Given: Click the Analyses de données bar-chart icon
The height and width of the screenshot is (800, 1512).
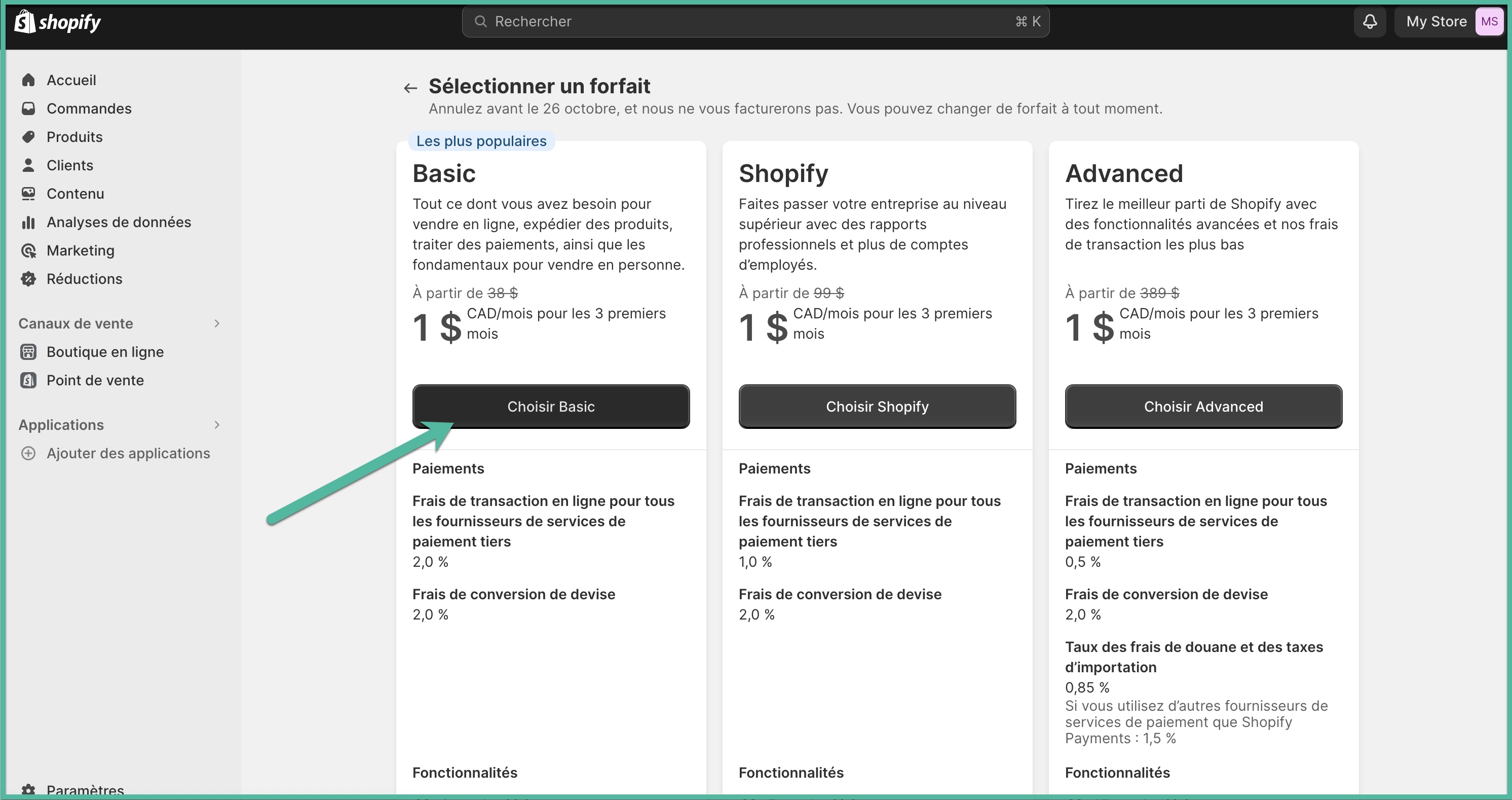Looking at the screenshot, I should coord(28,222).
